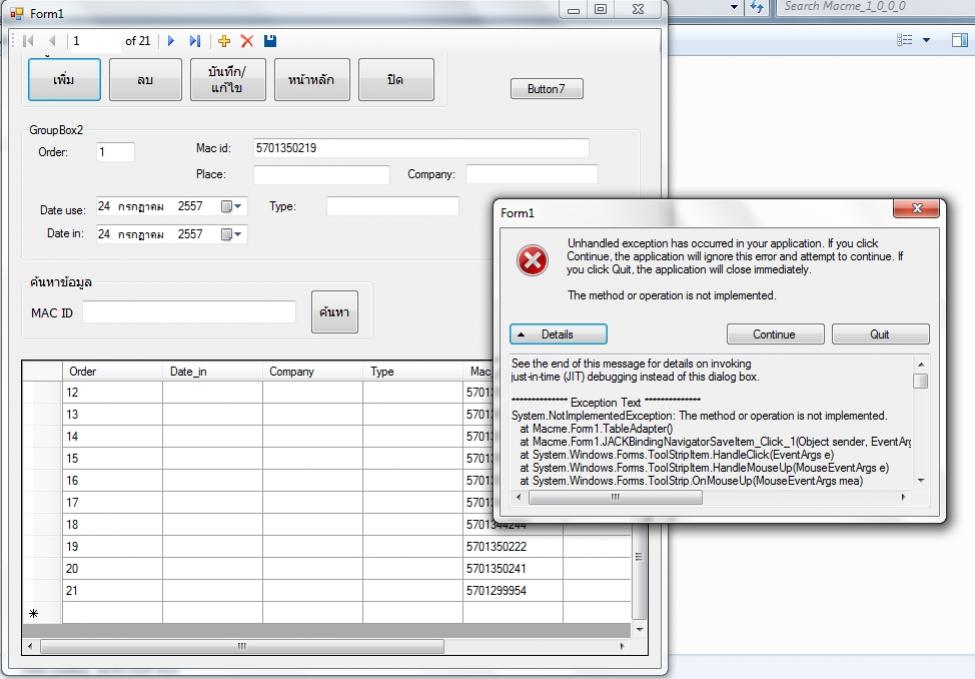Open the Date in calendar dropdown

point(232,234)
